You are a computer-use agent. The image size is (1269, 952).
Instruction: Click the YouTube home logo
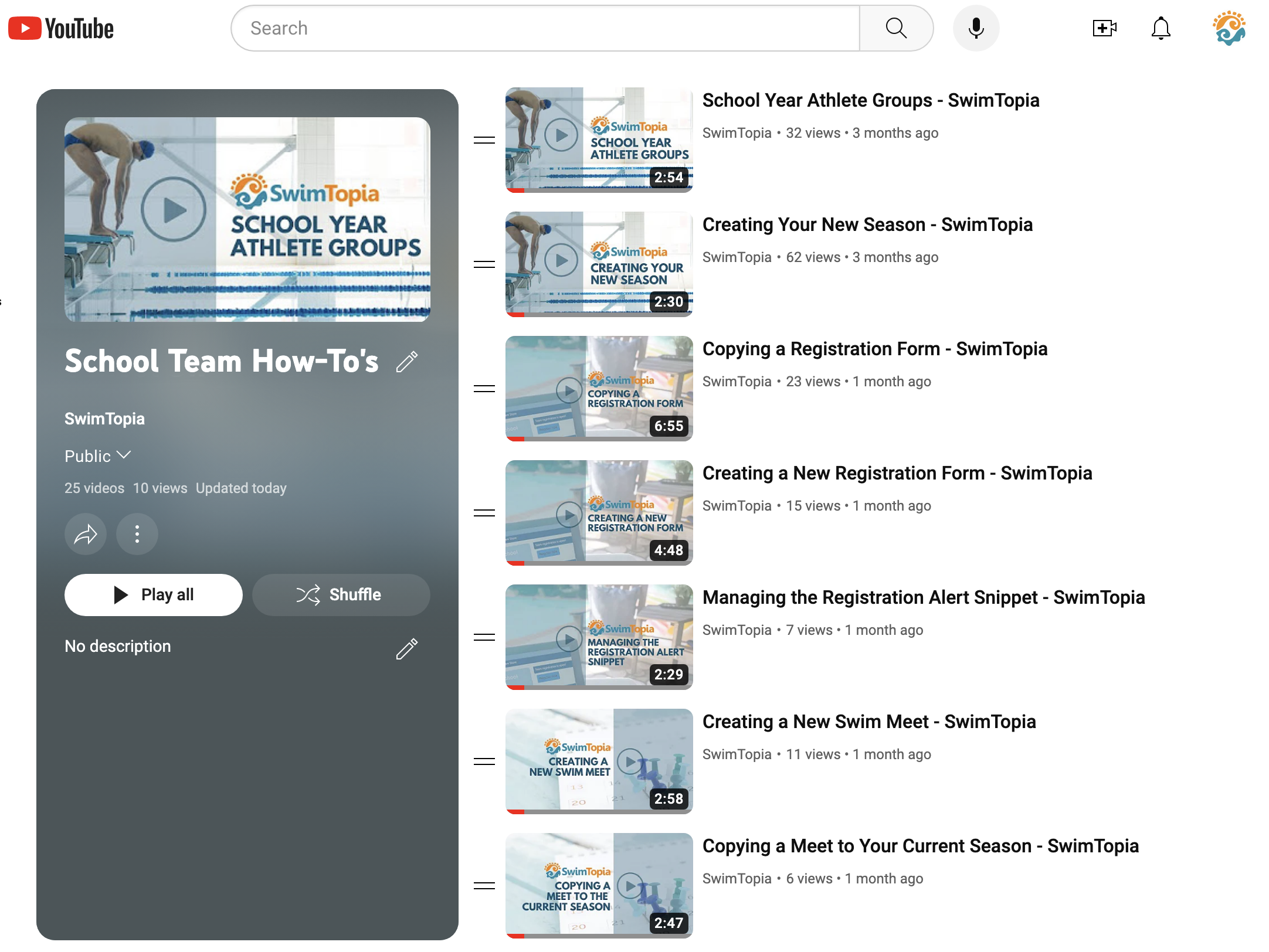[61, 28]
